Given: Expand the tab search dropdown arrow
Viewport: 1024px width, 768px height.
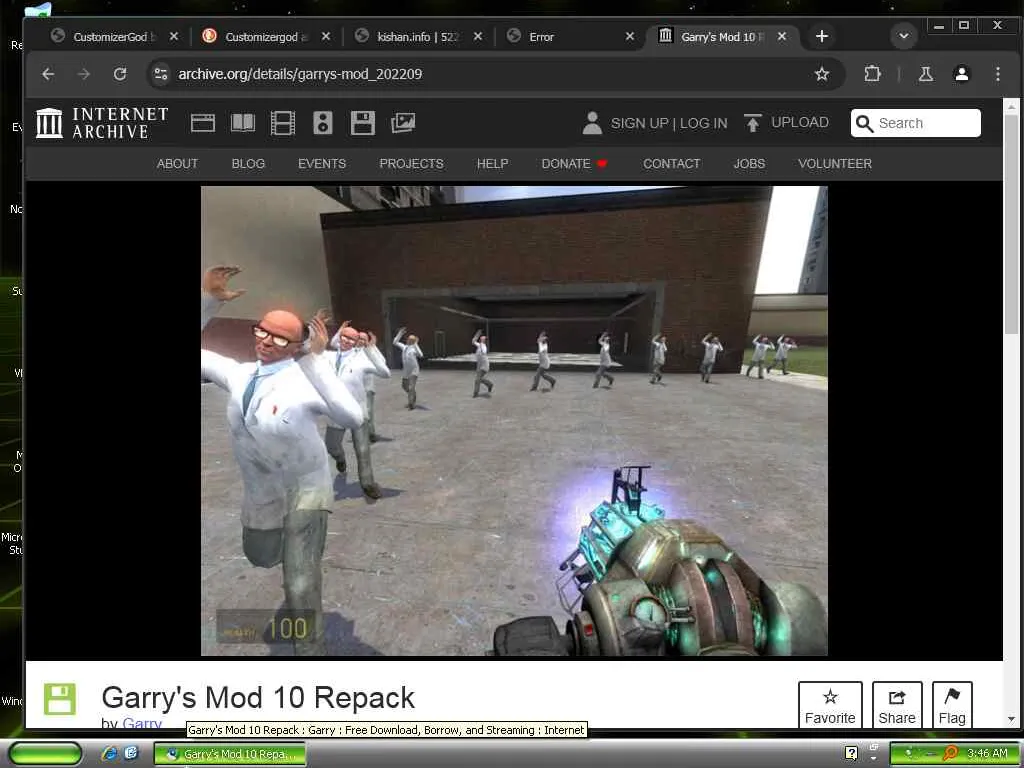Looking at the screenshot, I should click(904, 36).
